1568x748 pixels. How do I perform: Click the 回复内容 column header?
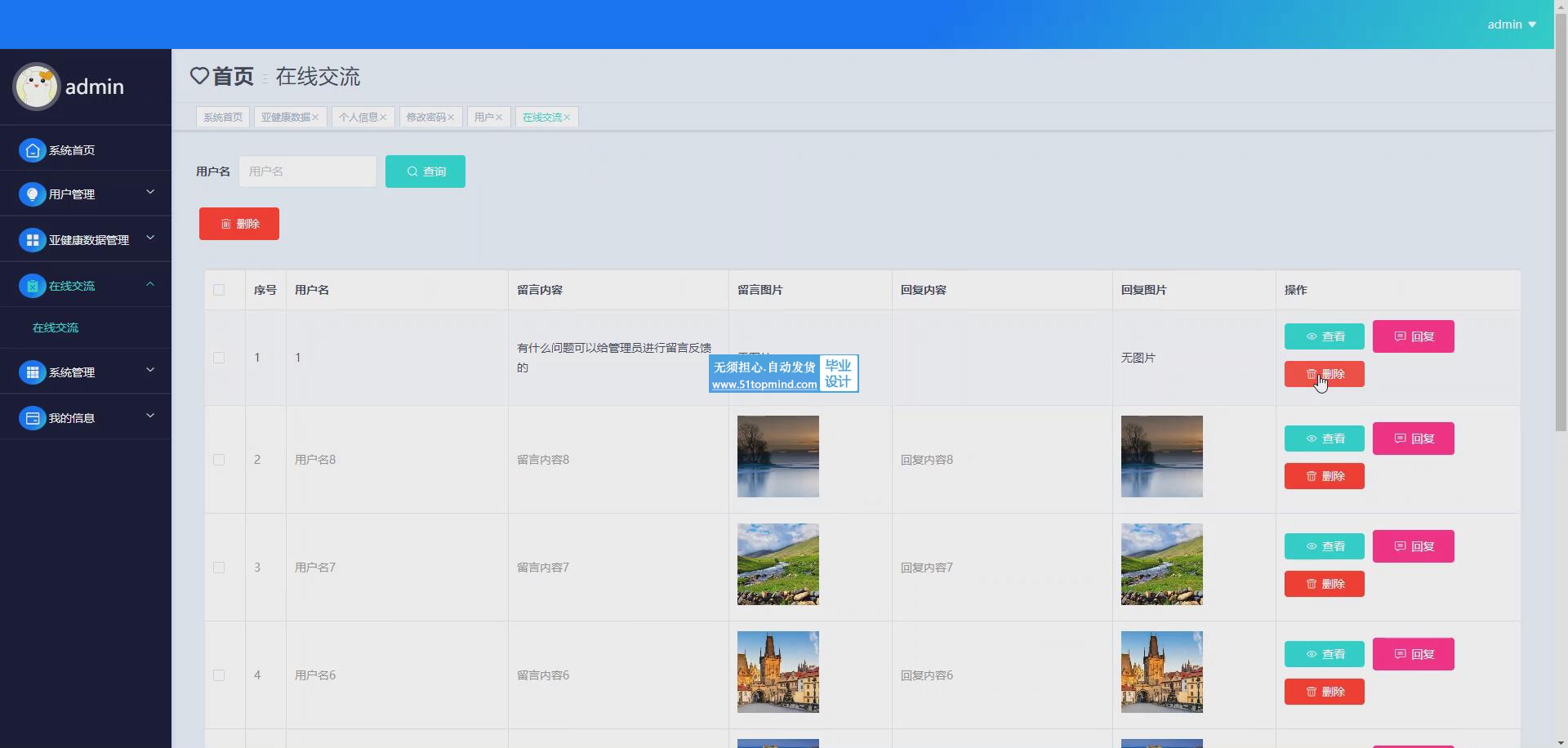click(x=924, y=290)
